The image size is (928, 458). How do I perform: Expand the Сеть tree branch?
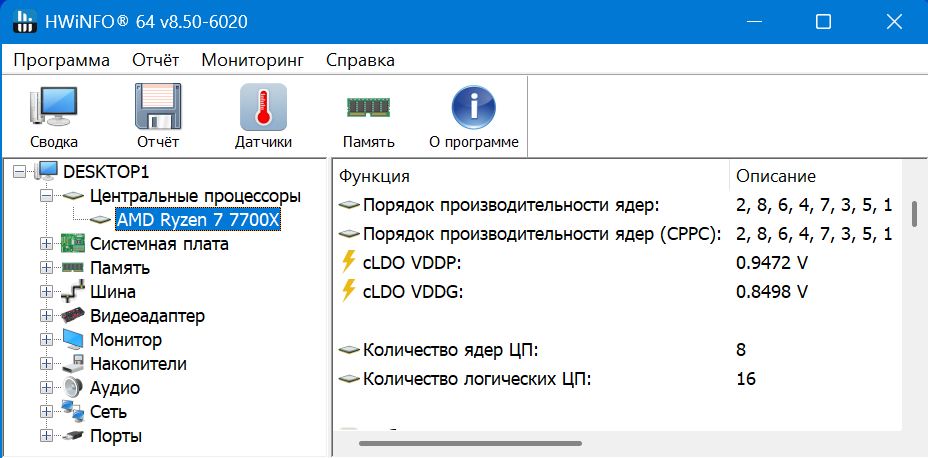pyautogui.click(x=46, y=411)
